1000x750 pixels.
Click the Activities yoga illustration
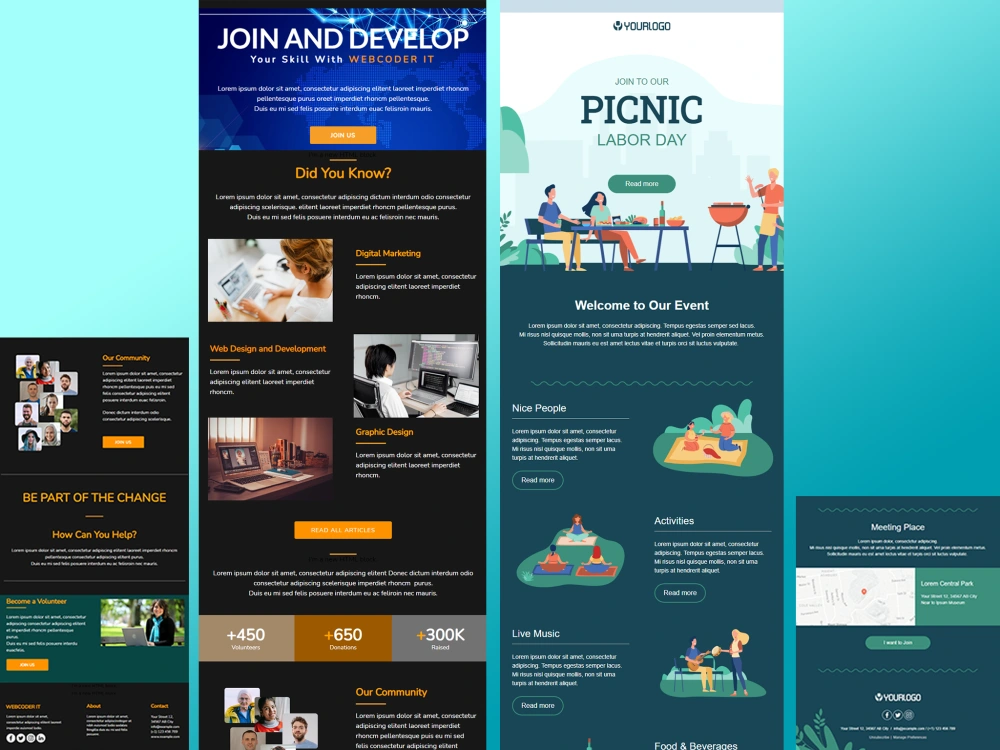tap(571, 550)
